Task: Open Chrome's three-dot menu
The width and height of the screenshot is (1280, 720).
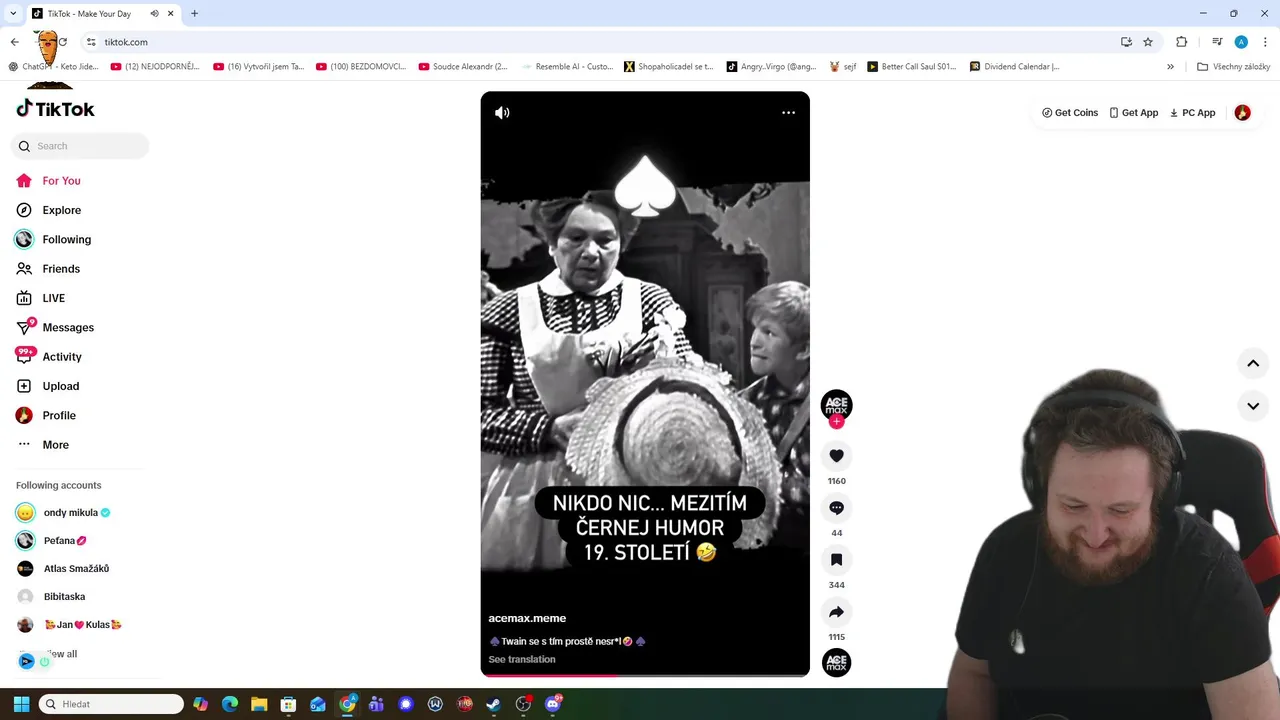Action: (x=1266, y=42)
